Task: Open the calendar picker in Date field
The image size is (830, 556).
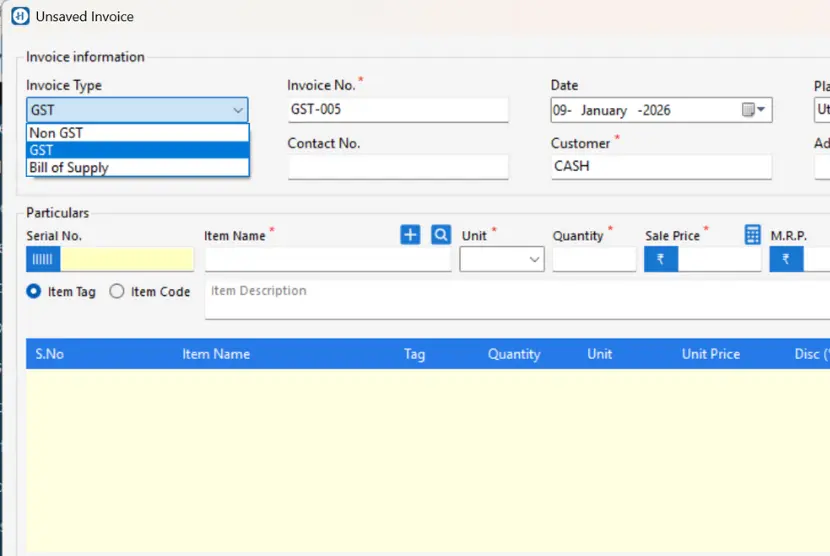Action: 754,110
